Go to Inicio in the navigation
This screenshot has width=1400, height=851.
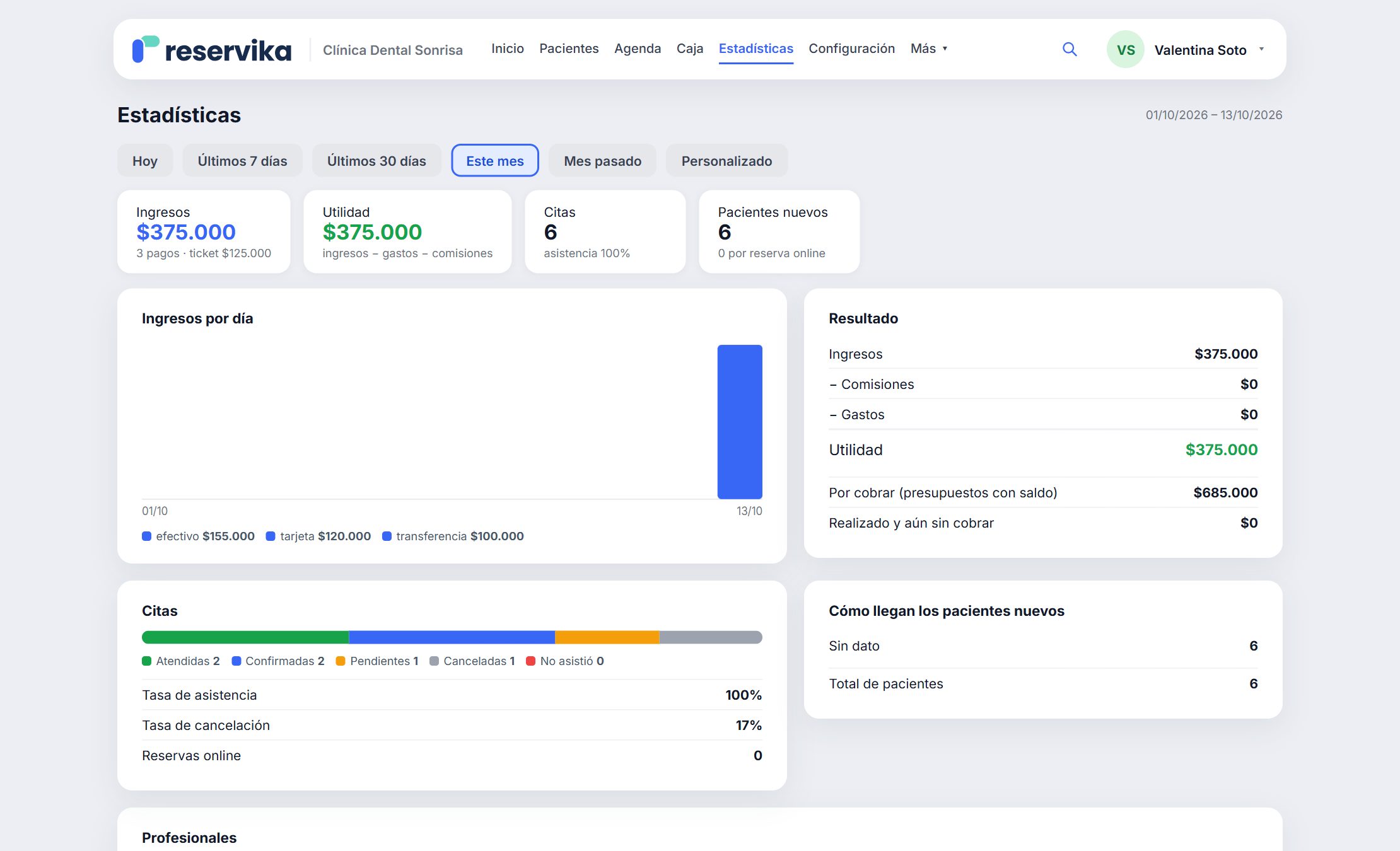point(508,49)
